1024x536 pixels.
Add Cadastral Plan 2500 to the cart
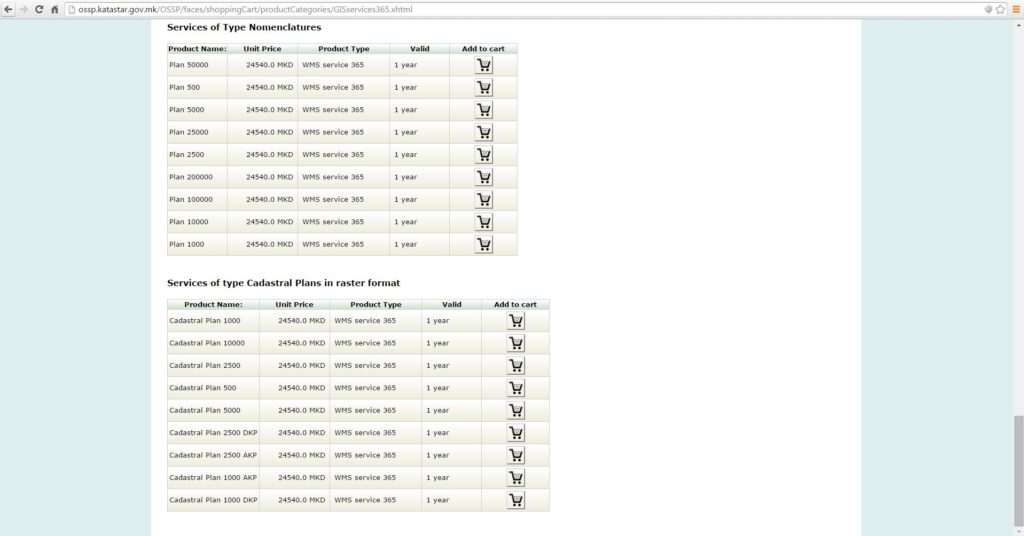coord(516,366)
